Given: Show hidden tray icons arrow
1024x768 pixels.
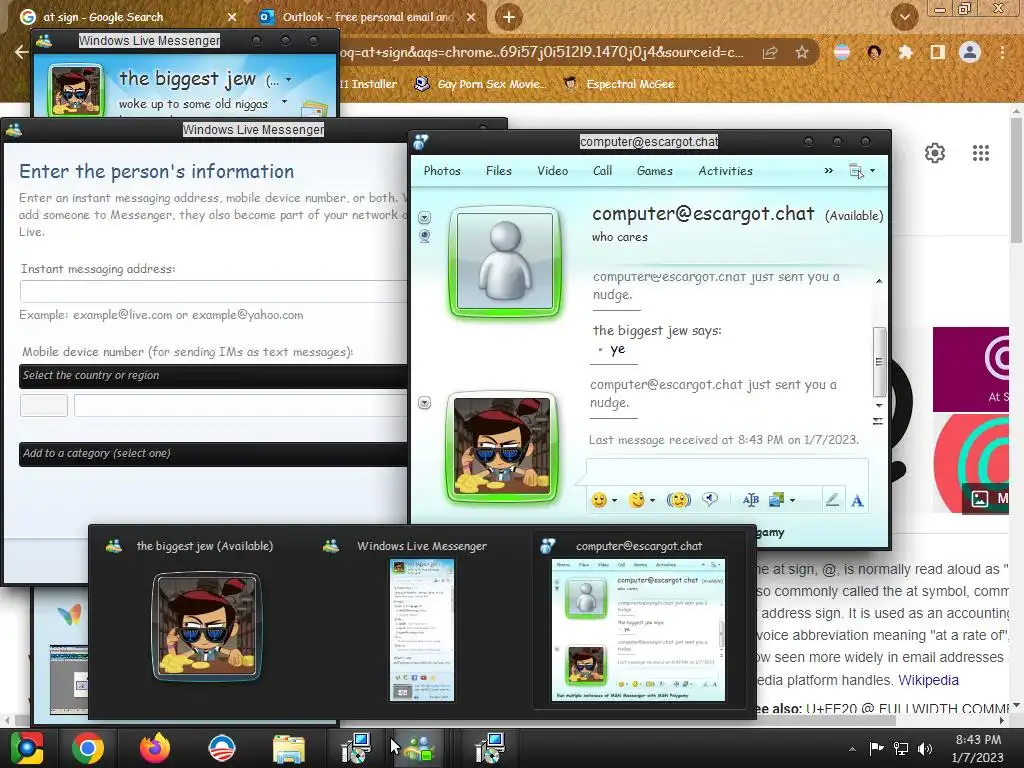Looking at the screenshot, I should [x=852, y=748].
